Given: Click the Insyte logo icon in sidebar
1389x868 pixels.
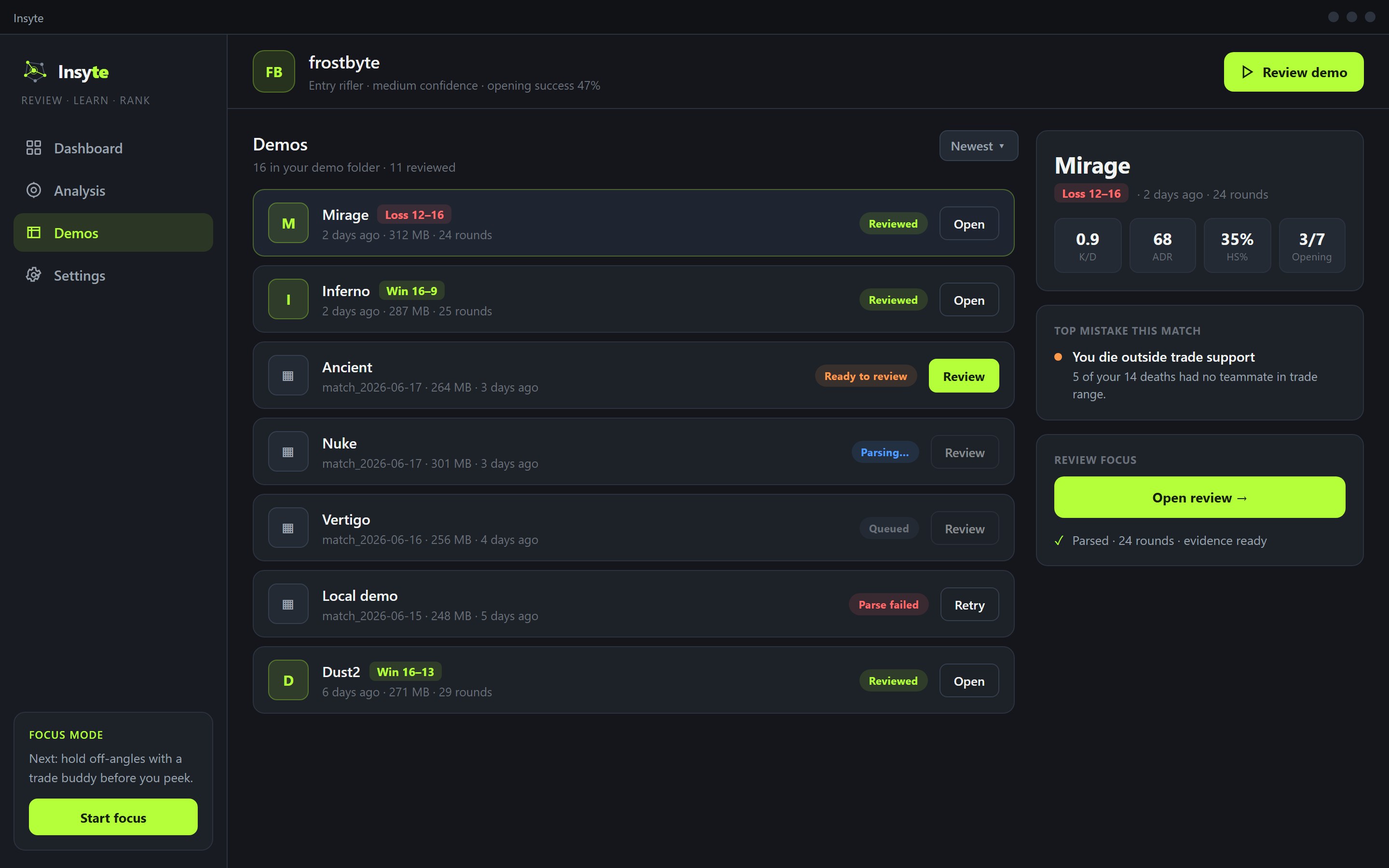Looking at the screenshot, I should [x=35, y=71].
